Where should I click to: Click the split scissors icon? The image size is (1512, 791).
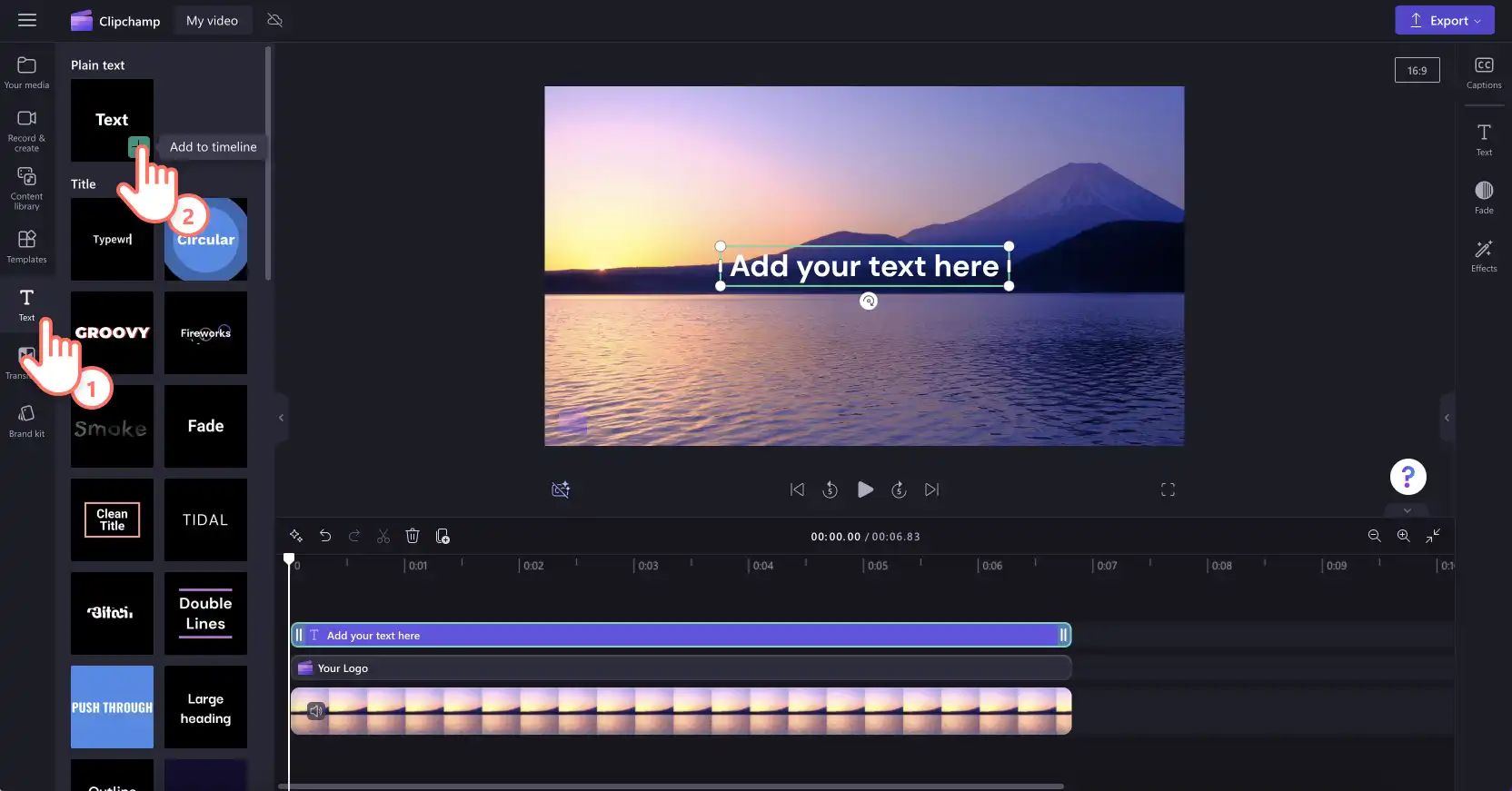[x=383, y=536]
